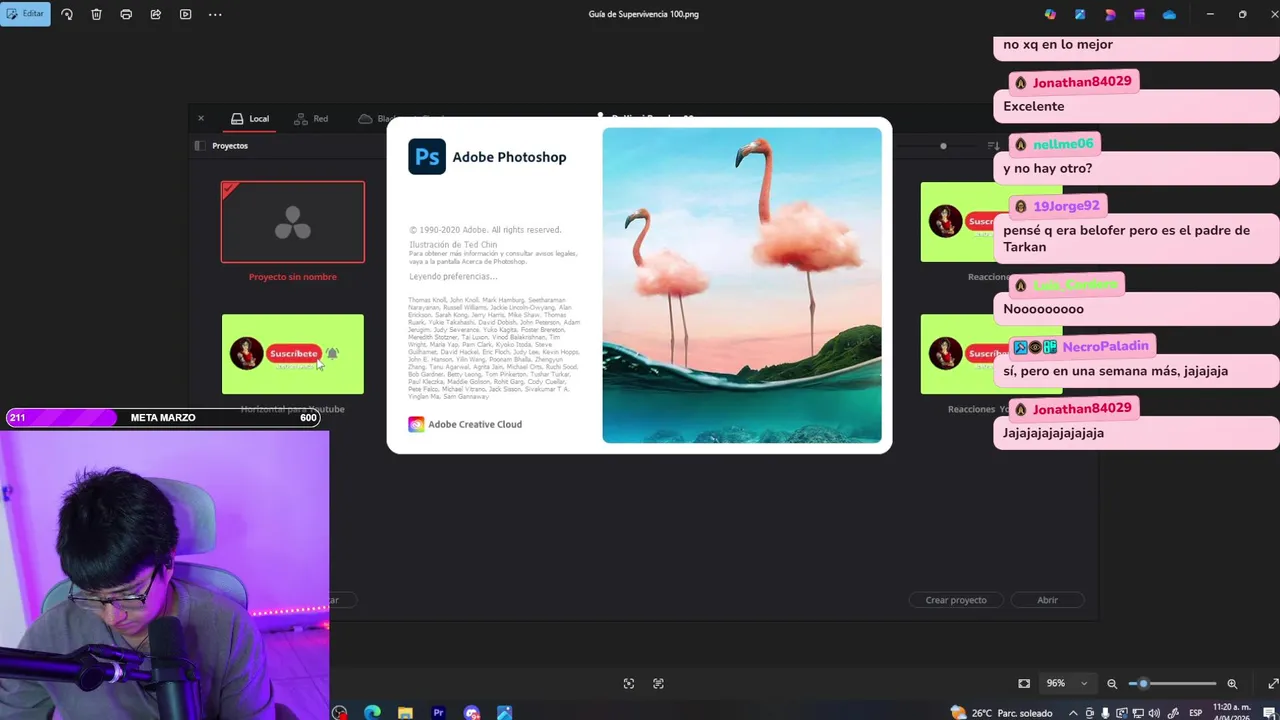The height and width of the screenshot is (720, 1280).
Task: Adjust the thumbnail size slider in project manager
Action: click(943, 146)
